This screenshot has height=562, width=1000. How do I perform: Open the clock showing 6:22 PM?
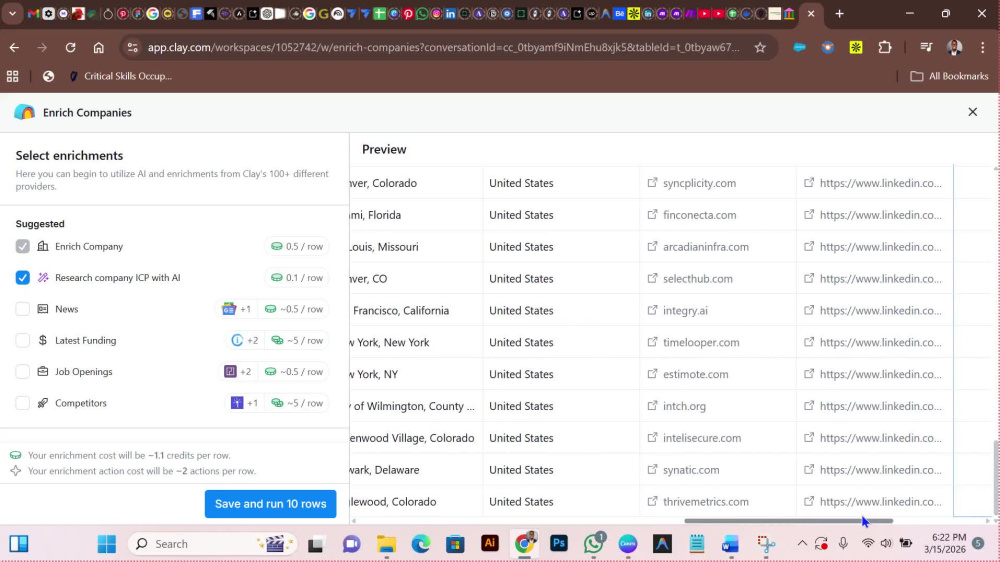(x=945, y=544)
